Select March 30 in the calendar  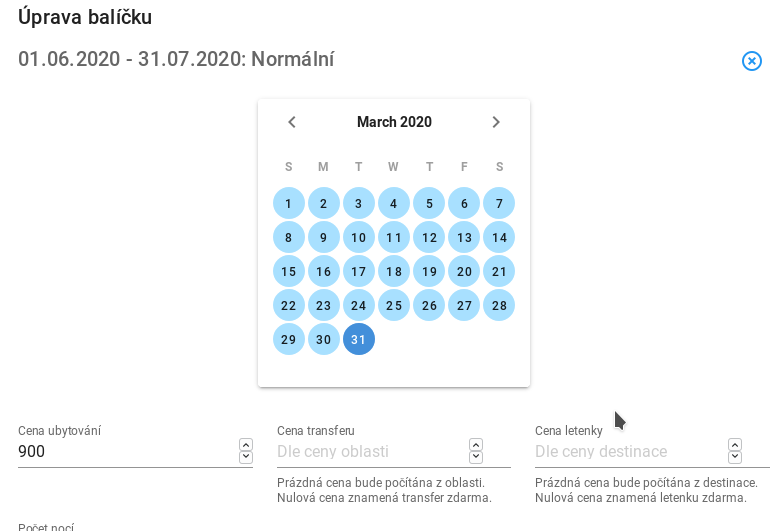coord(324,339)
